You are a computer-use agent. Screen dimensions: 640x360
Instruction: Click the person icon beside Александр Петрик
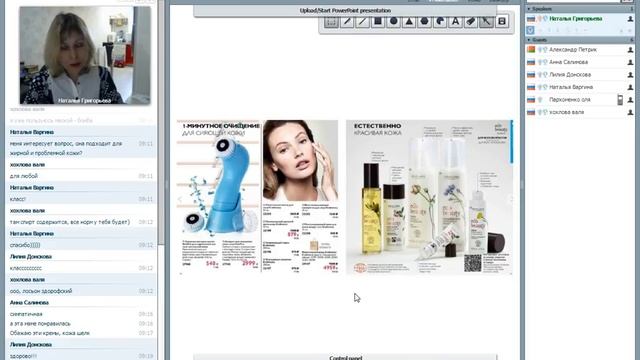pos(630,50)
